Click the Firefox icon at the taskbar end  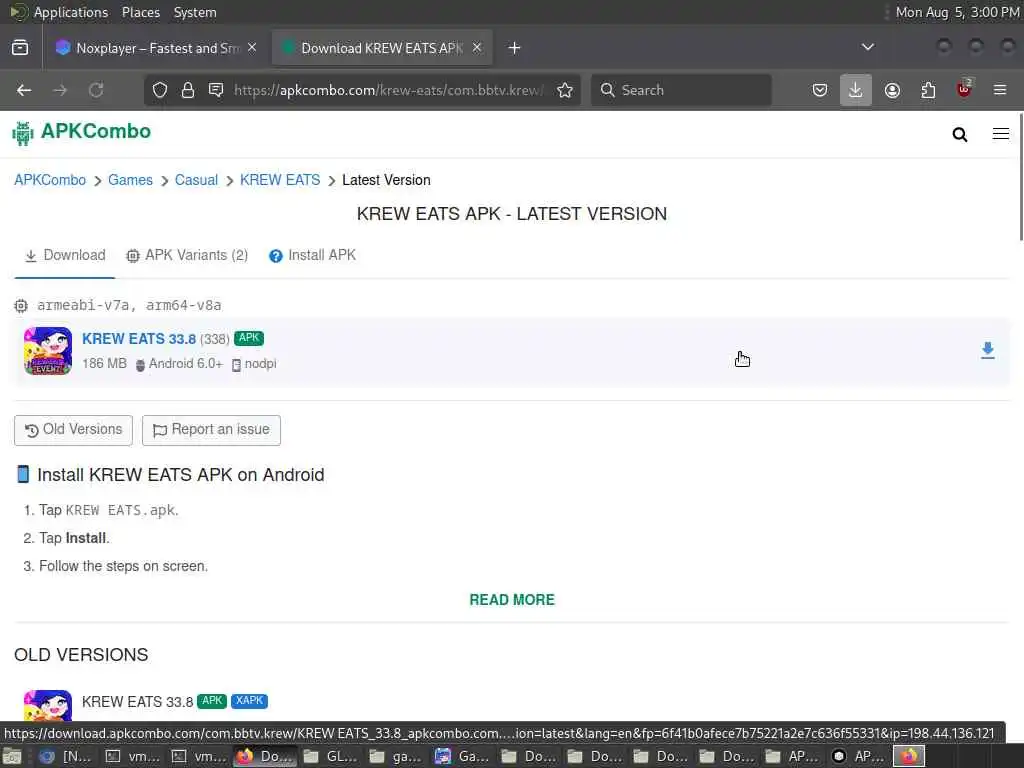click(x=908, y=756)
